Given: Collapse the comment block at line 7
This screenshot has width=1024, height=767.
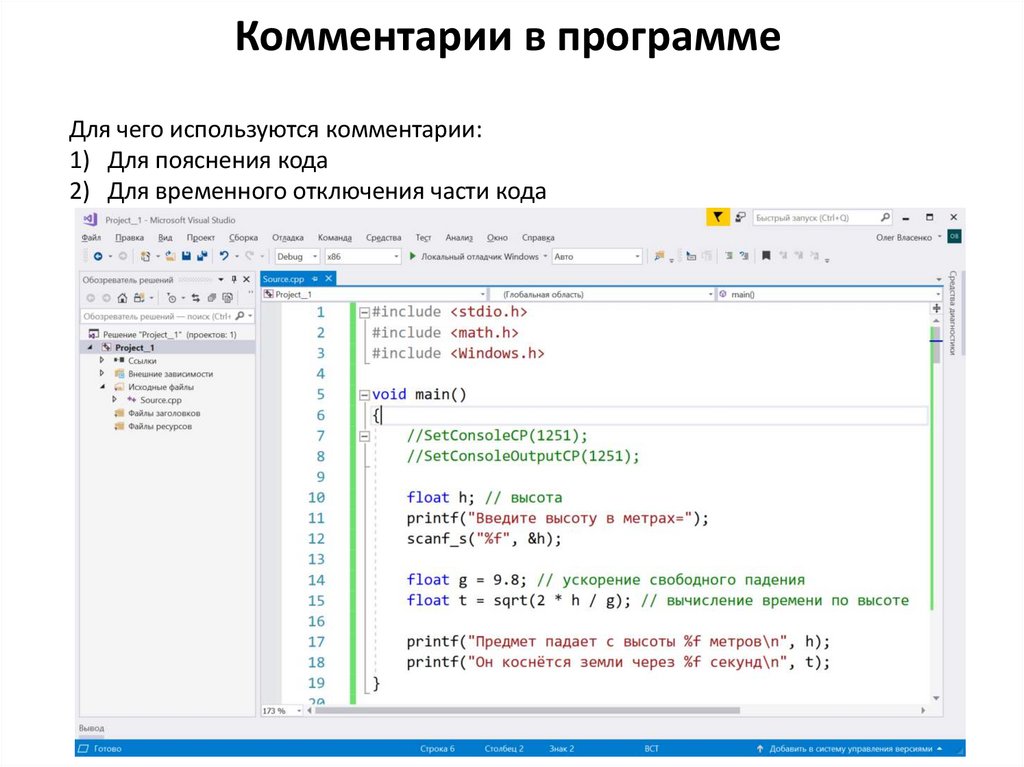Looking at the screenshot, I should pos(364,436).
